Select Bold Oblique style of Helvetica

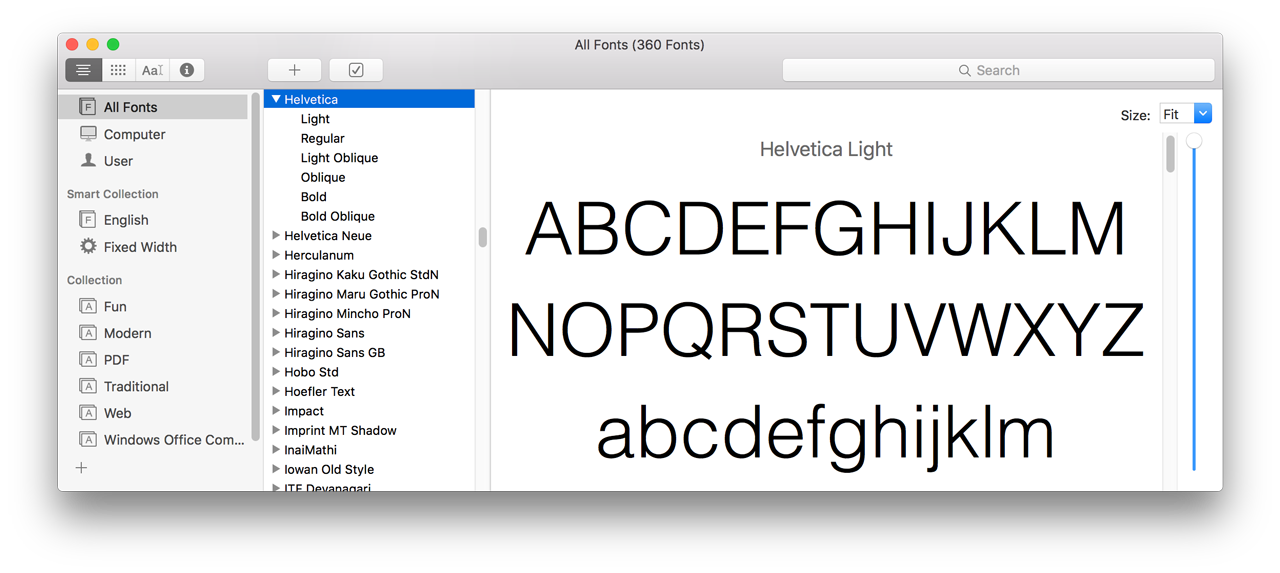point(337,216)
